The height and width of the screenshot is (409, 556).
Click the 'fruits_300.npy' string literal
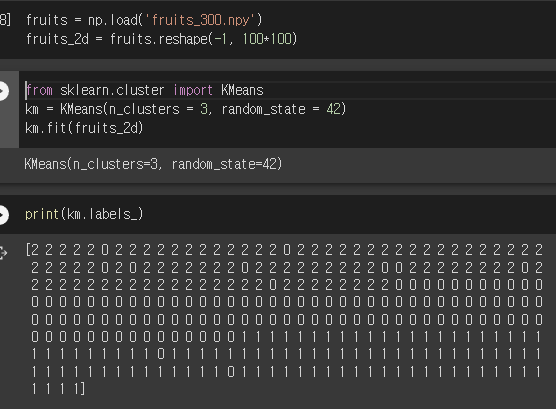point(200,20)
